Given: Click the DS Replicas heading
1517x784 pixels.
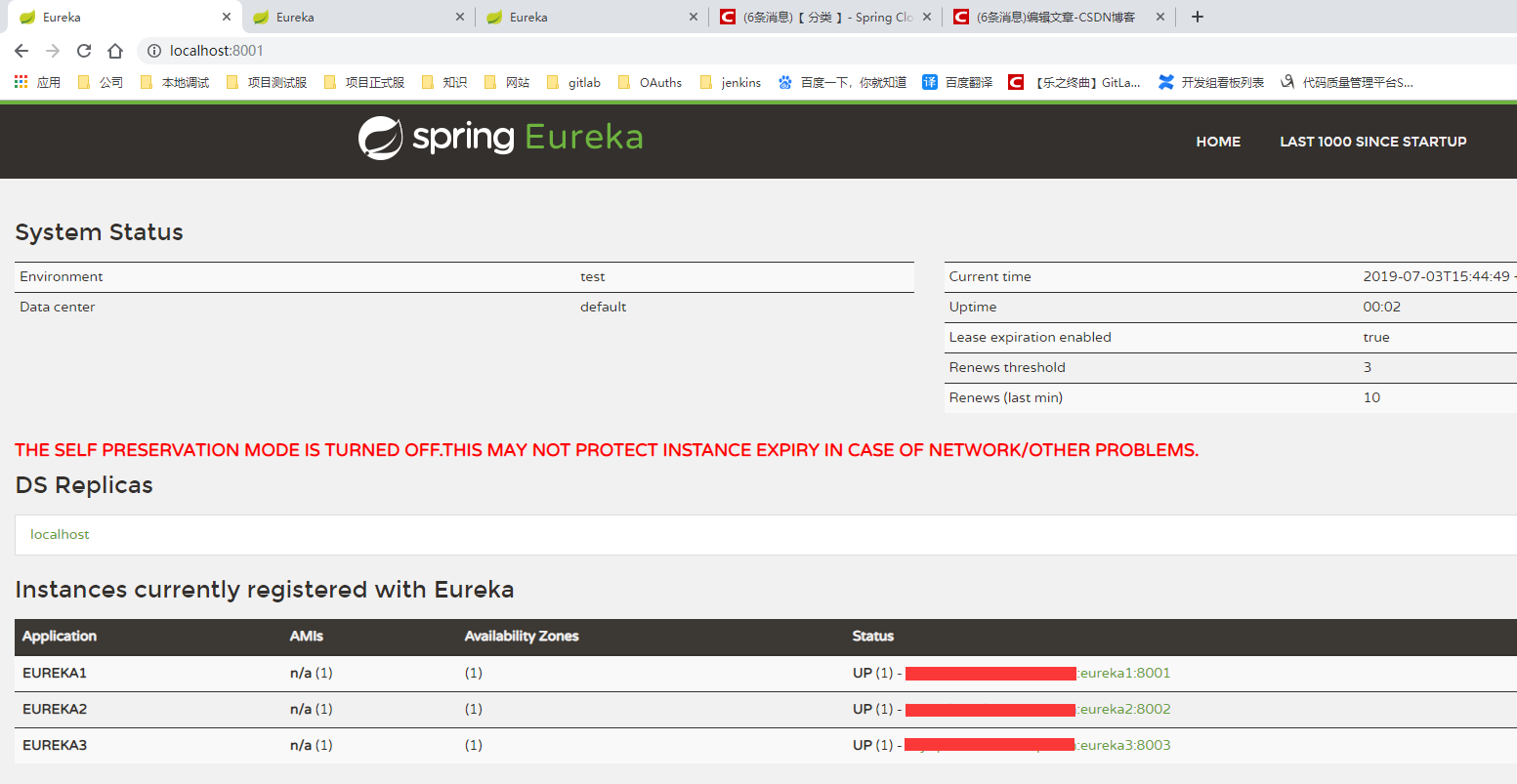Looking at the screenshot, I should pos(84,485).
